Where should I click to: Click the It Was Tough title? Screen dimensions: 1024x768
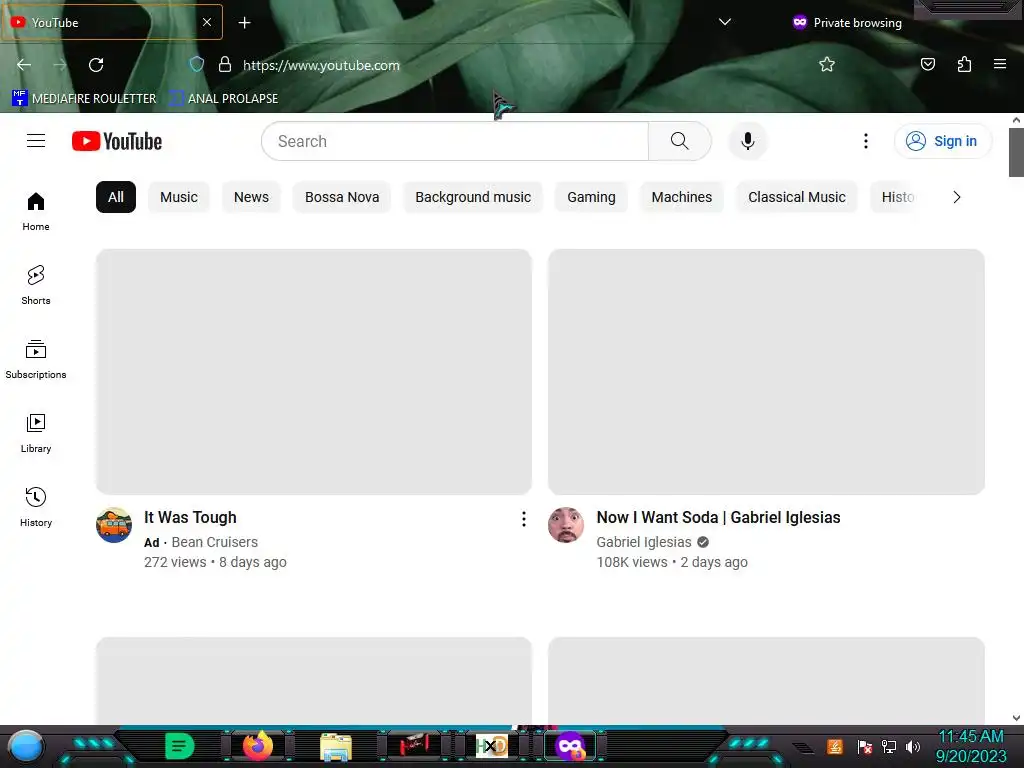point(190,517)
